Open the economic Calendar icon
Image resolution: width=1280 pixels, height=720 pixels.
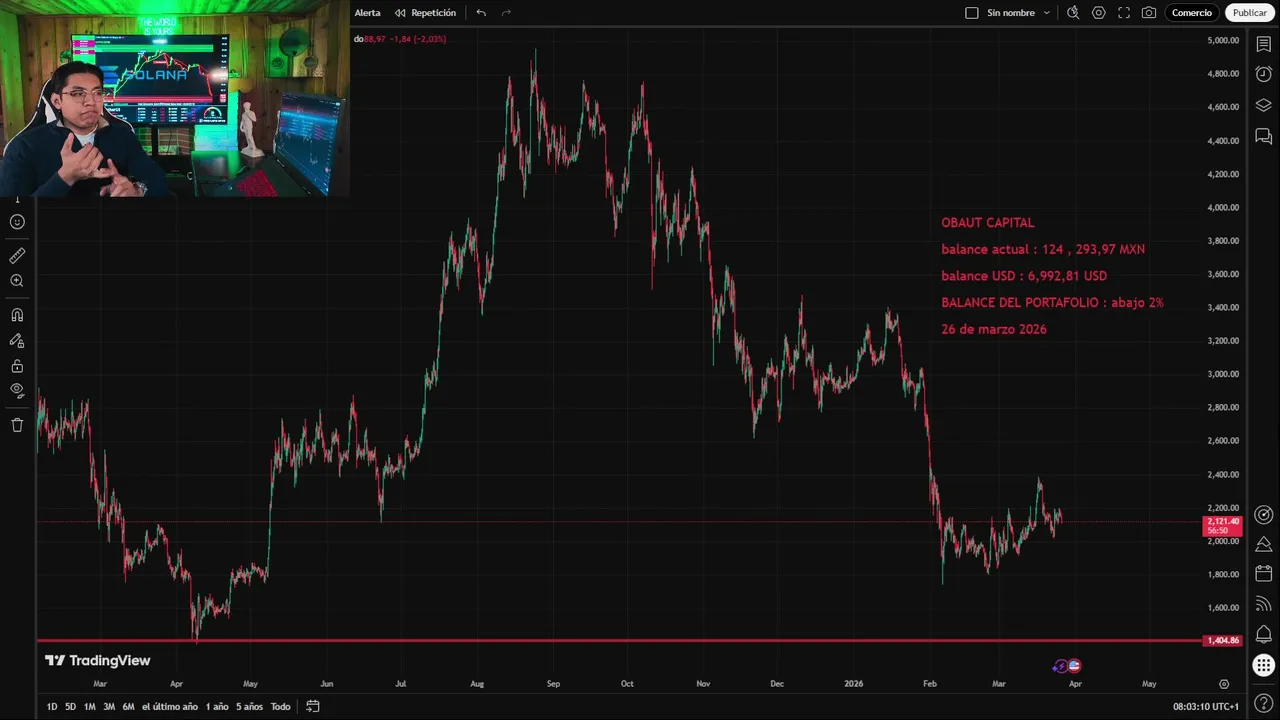click(x=1264, y=575)
